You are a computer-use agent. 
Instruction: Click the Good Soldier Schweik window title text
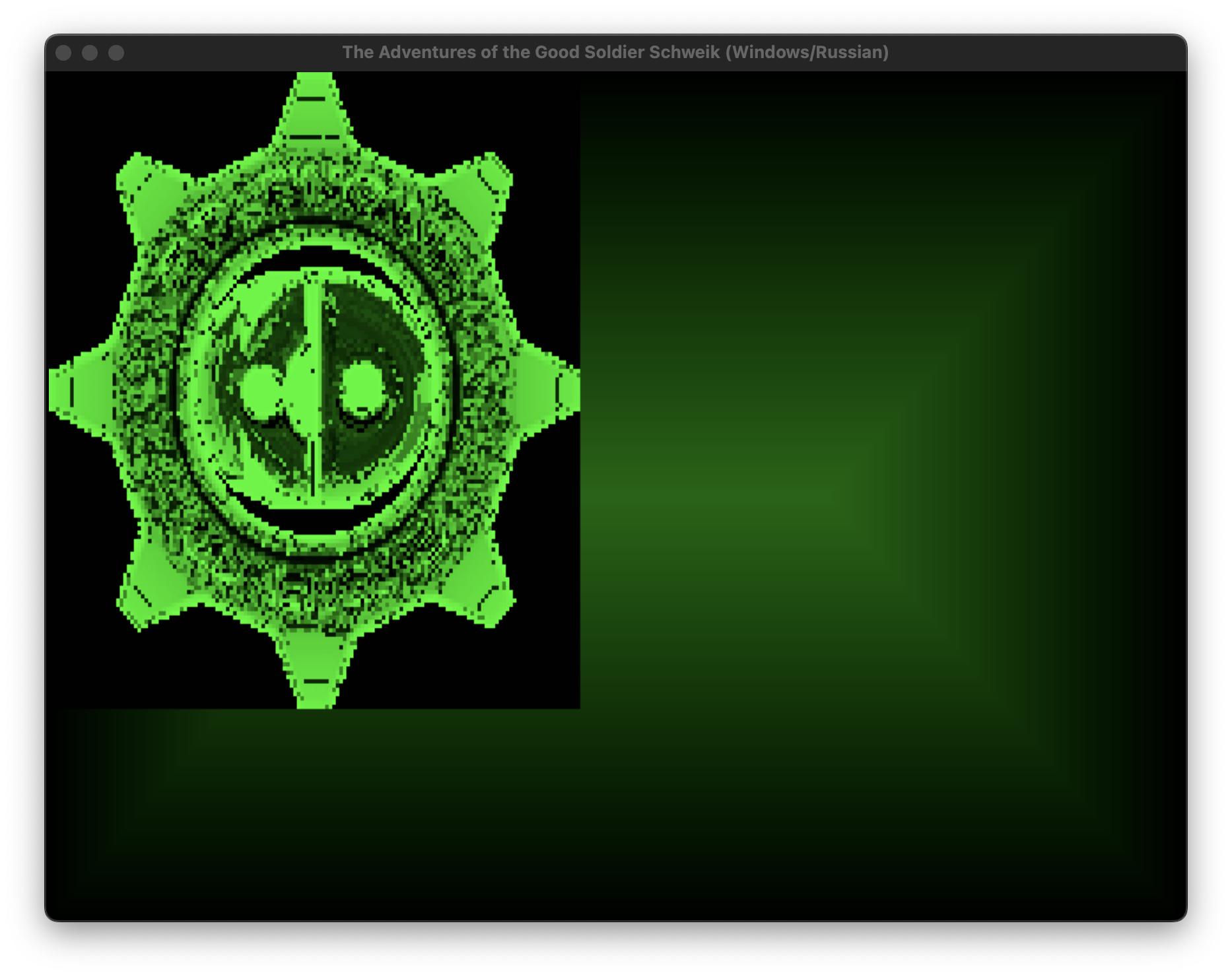(x=615, y=53)
